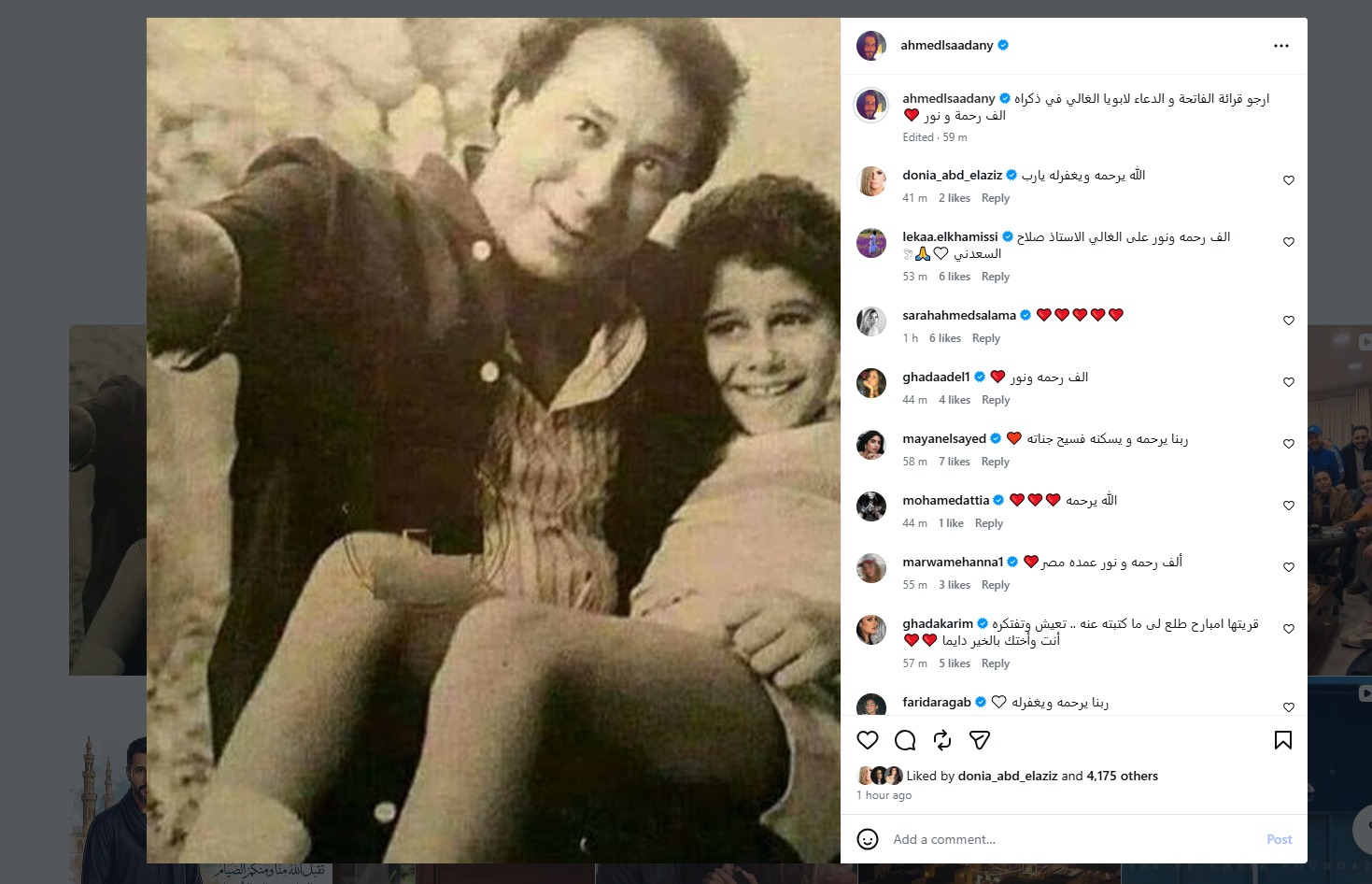Open sarahahmedsalama's profile
1372x884 pixels.
coord(958,315)
